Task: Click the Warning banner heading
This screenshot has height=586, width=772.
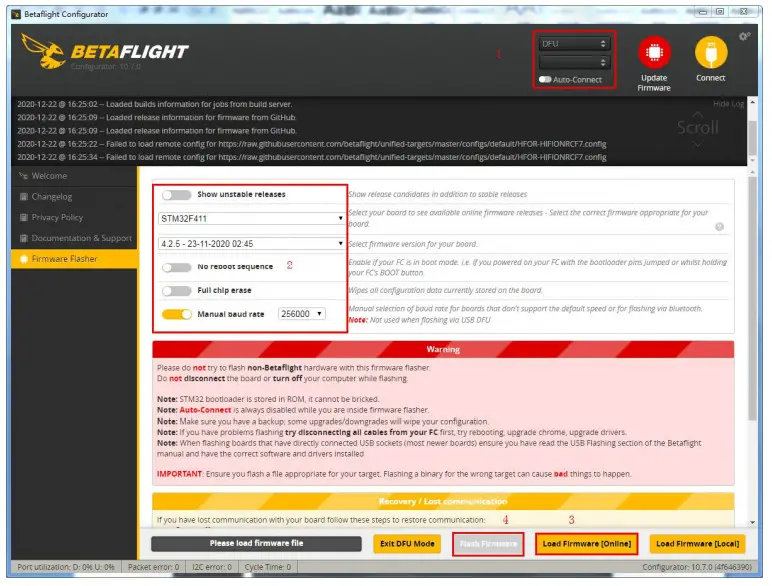Action: (443, 349)
